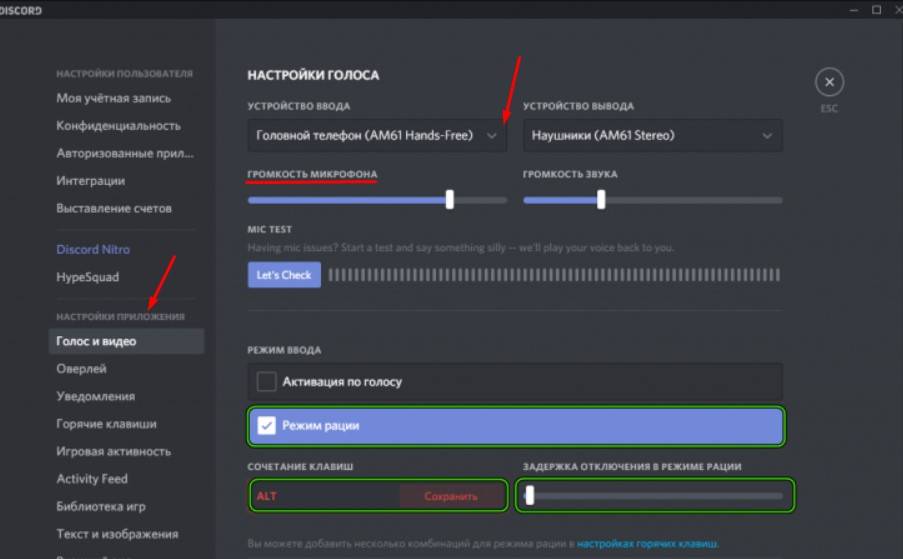The width and height of the screenshot is (903, 559).
Task: Click Задержка отключения в режиме рации label
Action: 632,466
